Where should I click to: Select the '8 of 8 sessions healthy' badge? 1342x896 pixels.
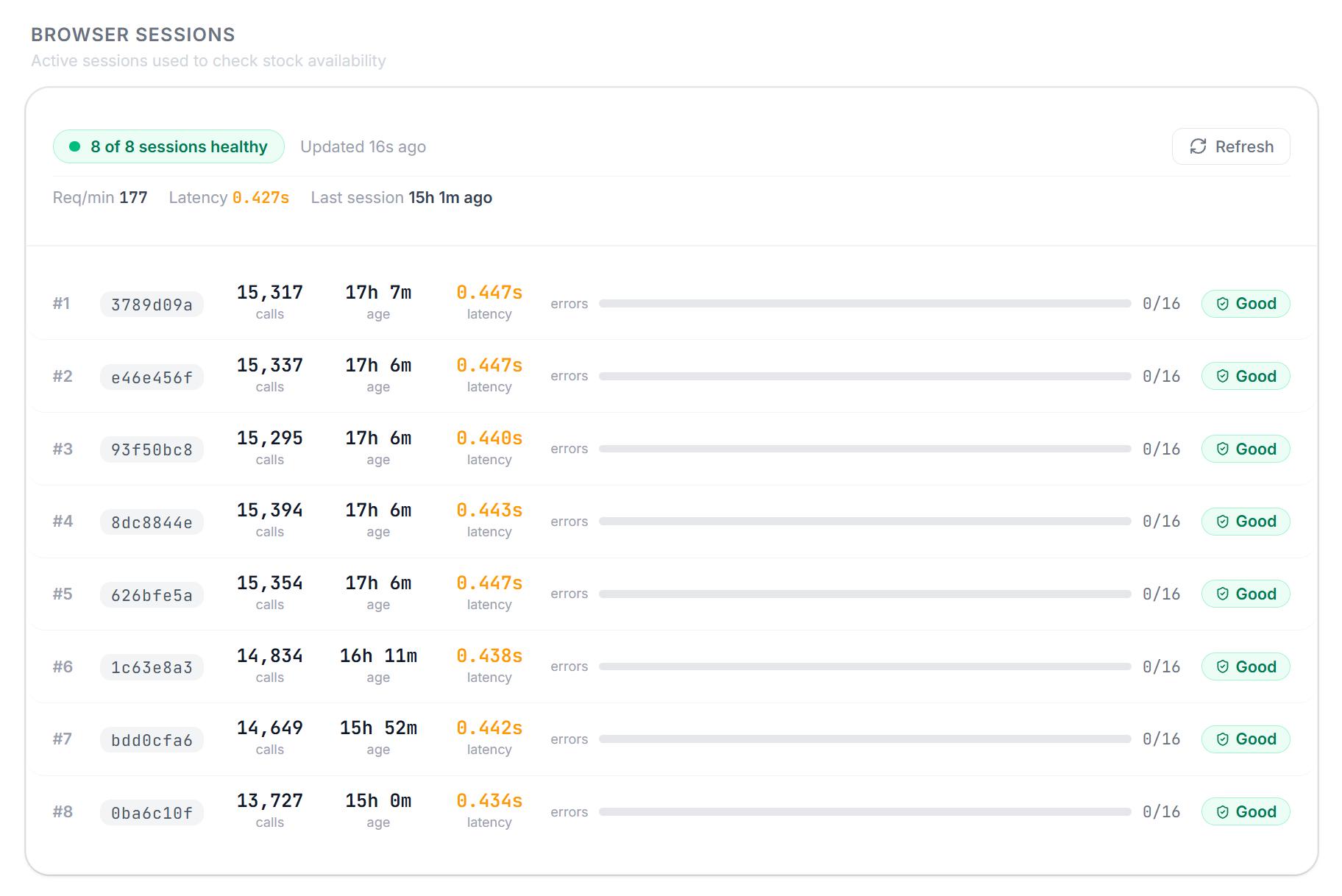coord(168,146)
